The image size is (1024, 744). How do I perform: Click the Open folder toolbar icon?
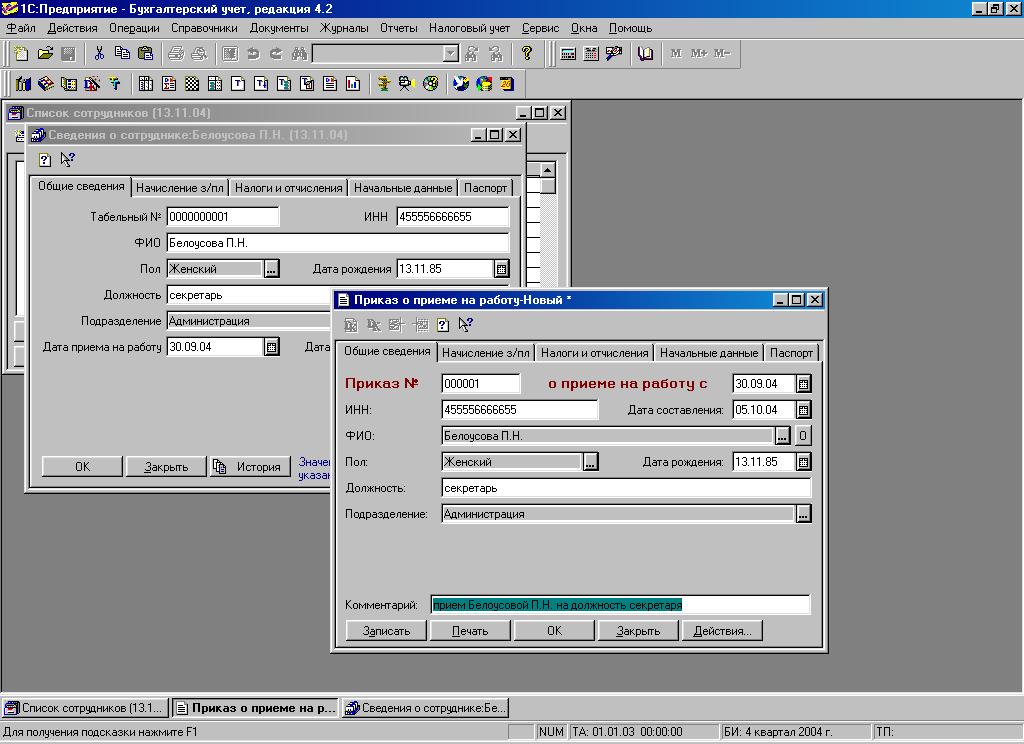point(45,54)
